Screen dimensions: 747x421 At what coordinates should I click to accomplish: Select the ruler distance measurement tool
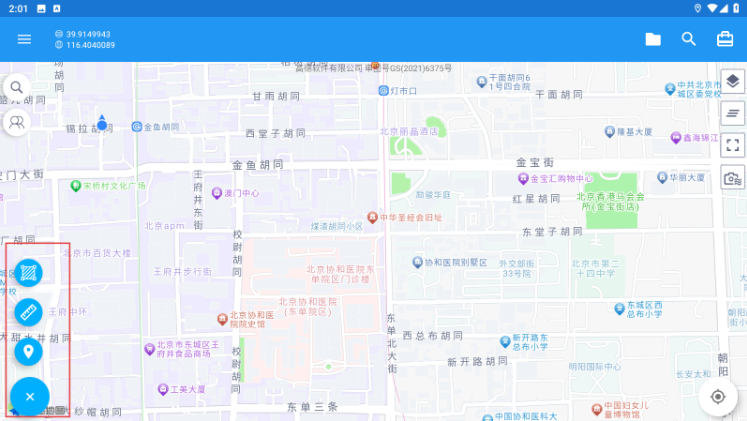[29, 312]
